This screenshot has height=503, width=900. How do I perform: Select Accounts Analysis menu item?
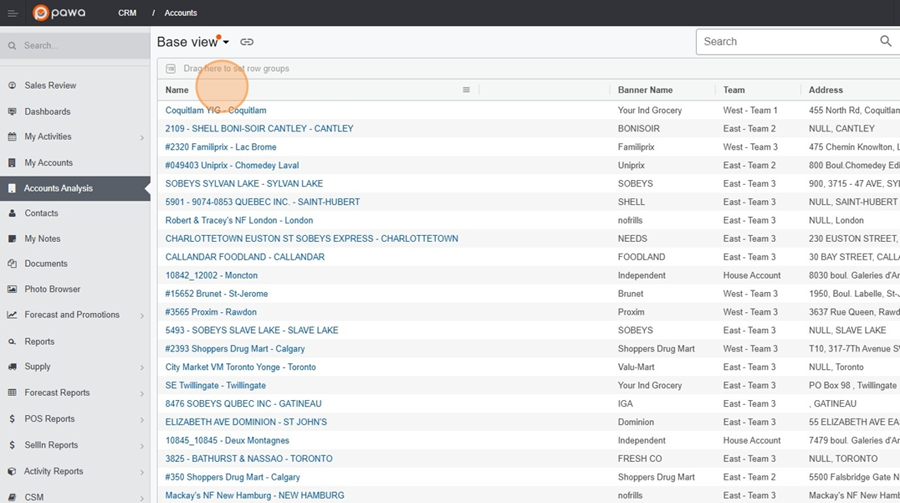click(x=58, y=188)
